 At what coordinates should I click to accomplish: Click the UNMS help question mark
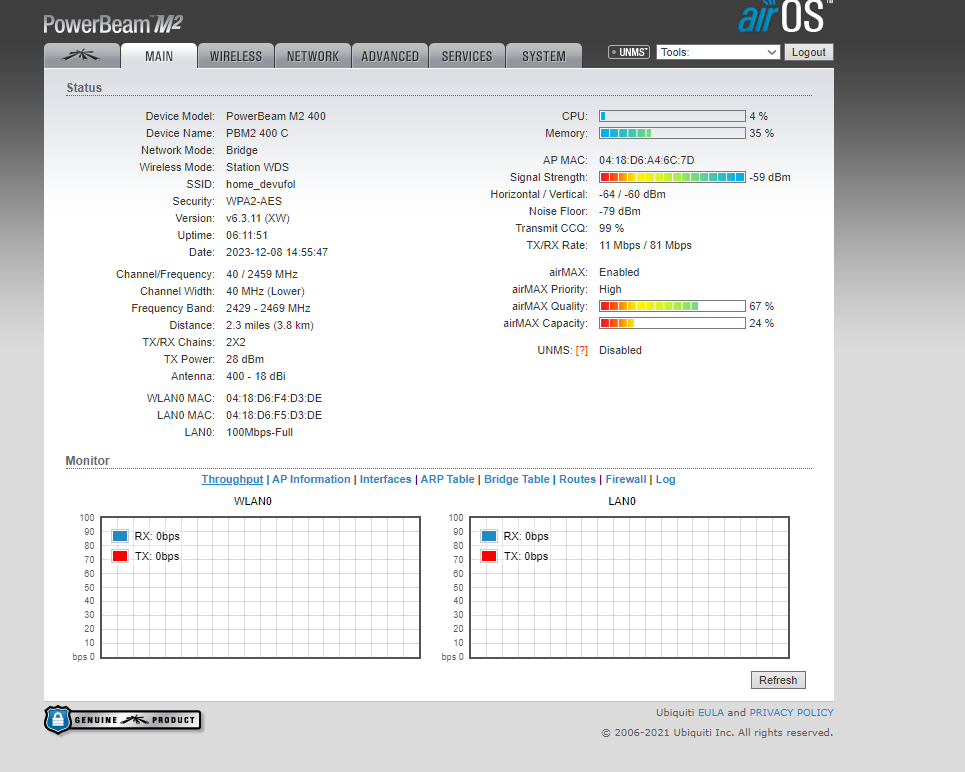coord(581,351)
